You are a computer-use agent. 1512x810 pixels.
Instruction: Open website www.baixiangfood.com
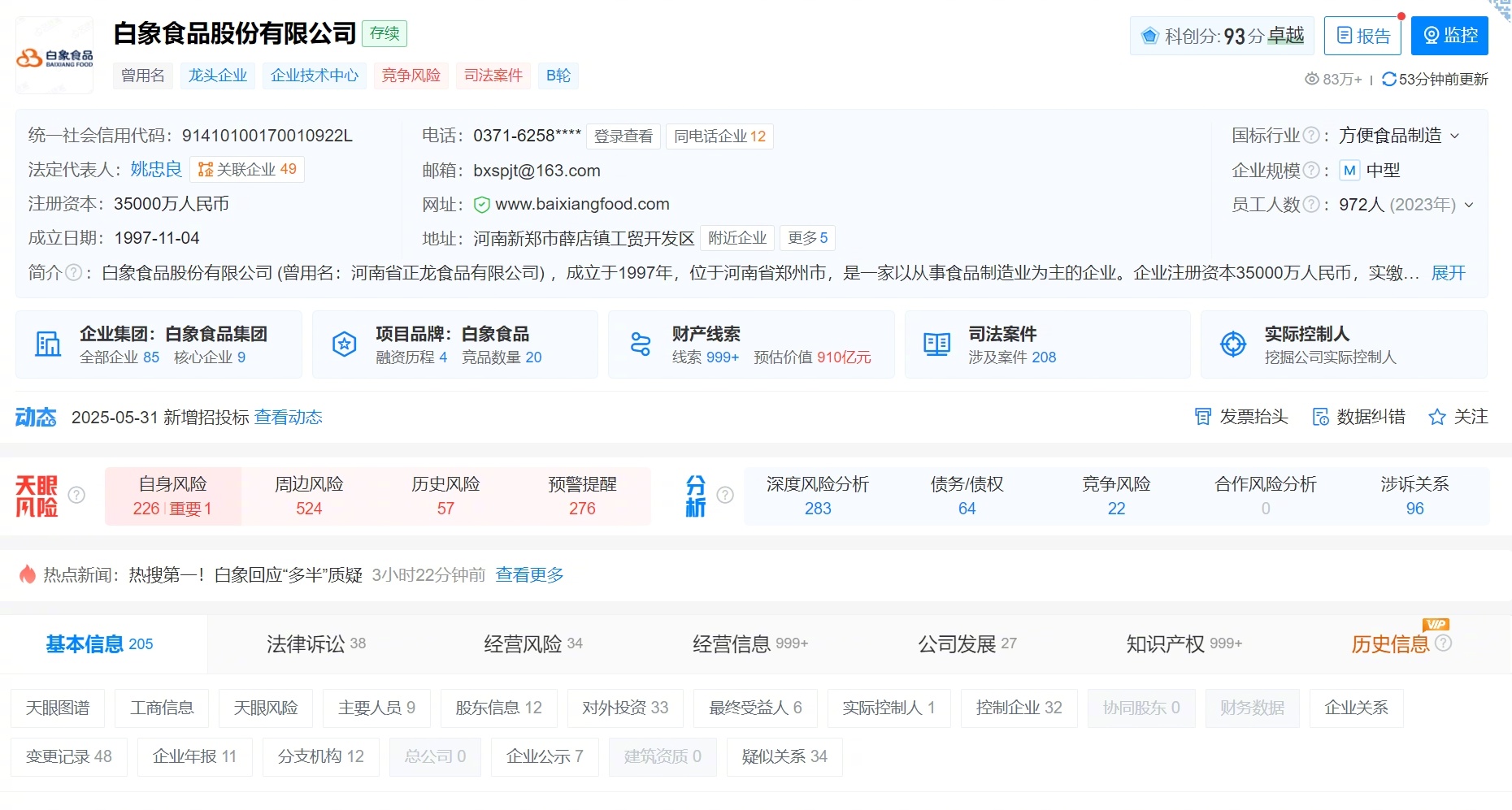582,204
